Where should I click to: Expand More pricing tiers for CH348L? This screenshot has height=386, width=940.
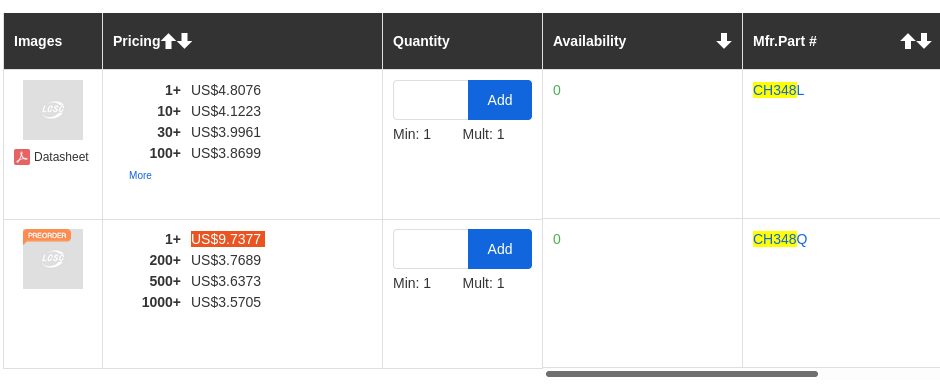tap(140, 175)
